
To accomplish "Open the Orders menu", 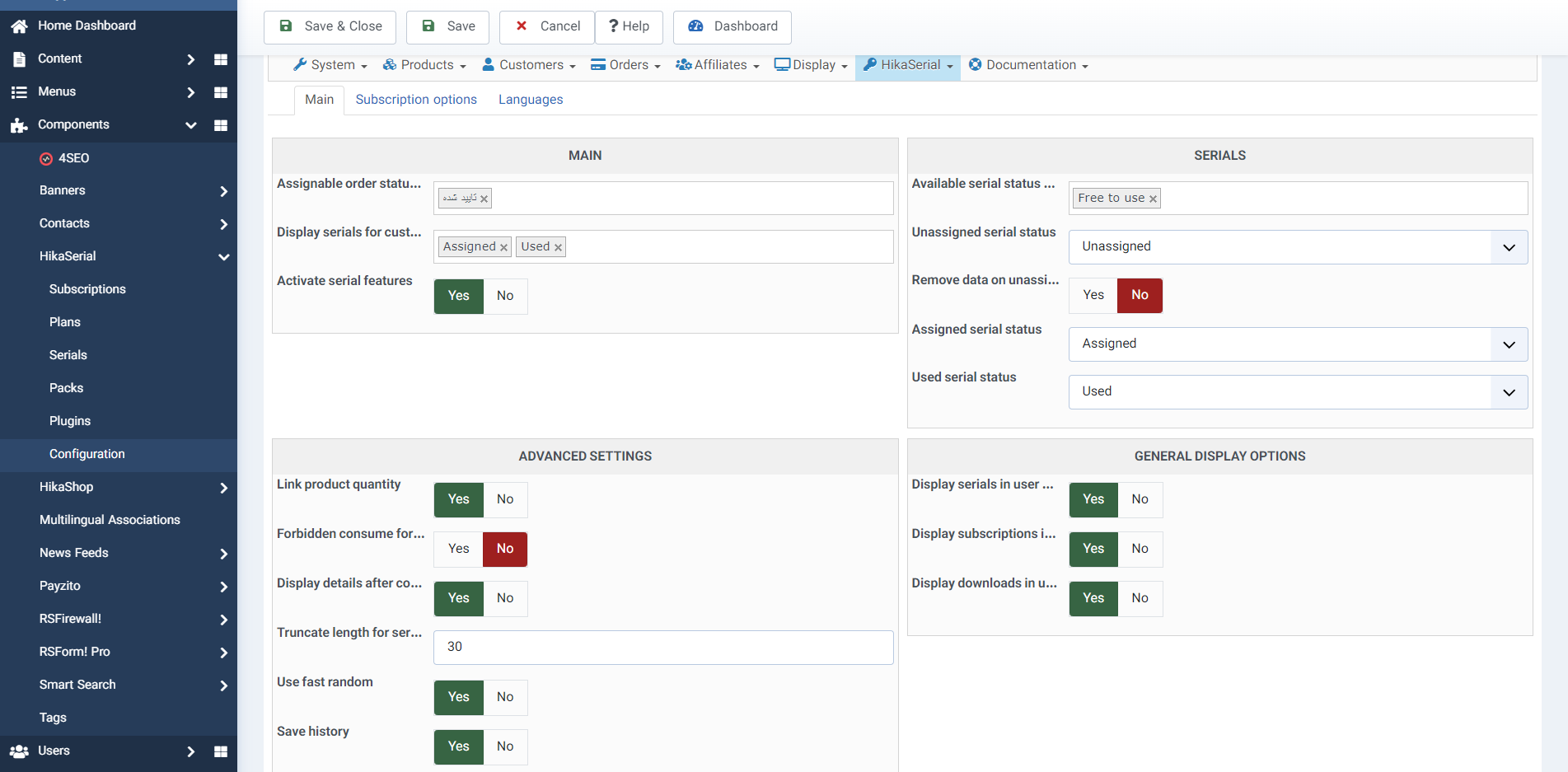I will pos(625,65).
